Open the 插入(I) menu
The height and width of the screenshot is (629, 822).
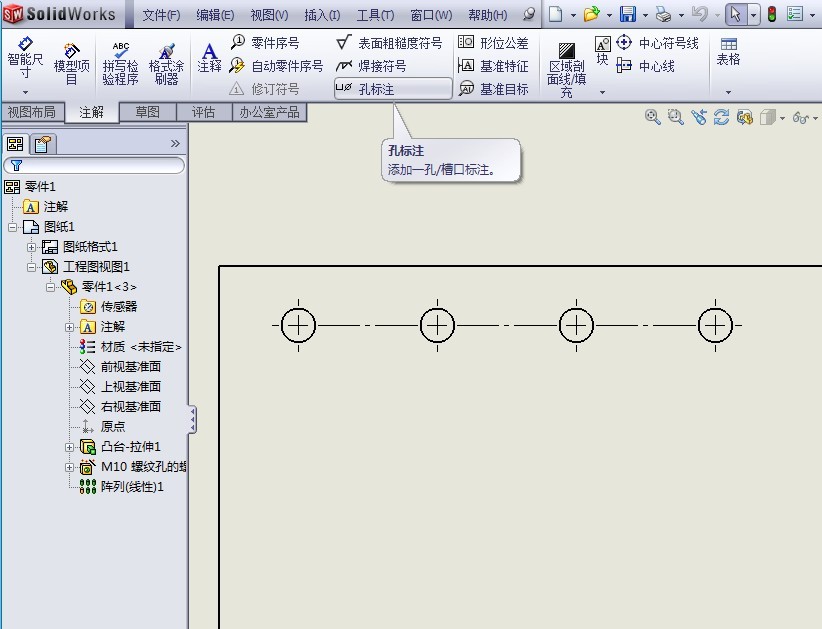[322, 15]
